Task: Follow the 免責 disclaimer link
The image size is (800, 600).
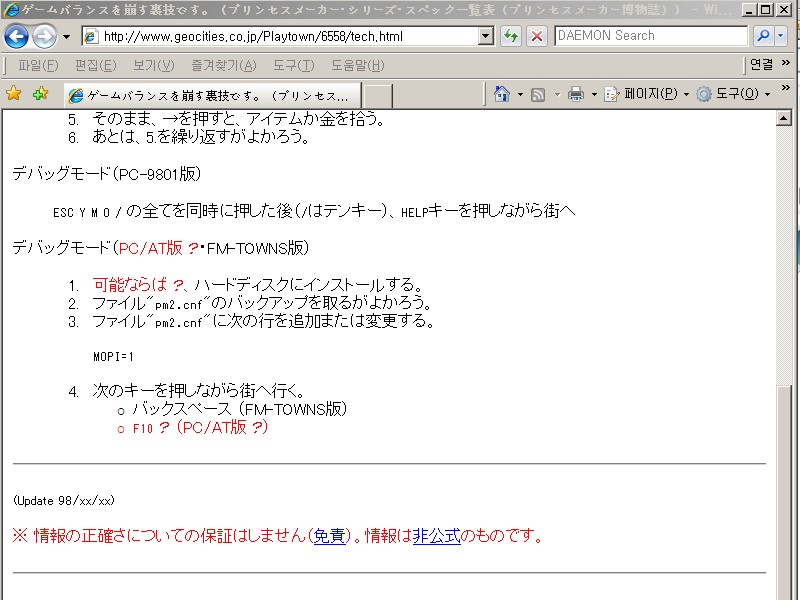Action: click(x=330, y=536)
